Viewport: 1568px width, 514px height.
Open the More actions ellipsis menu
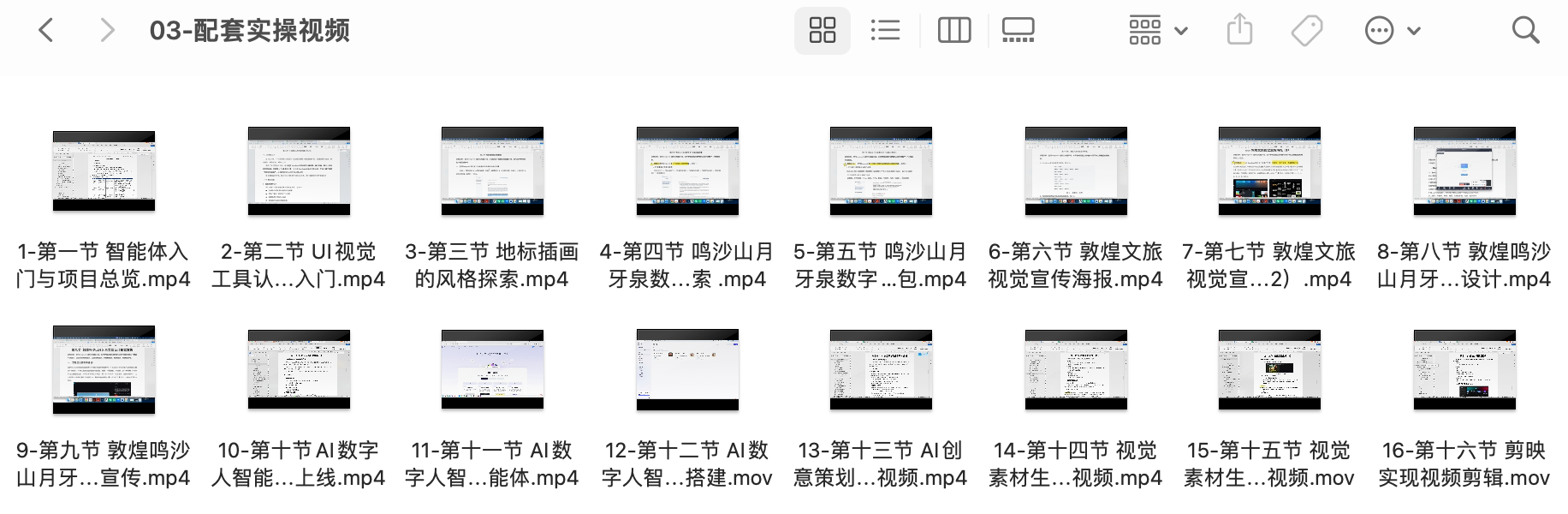point(1391,31)
